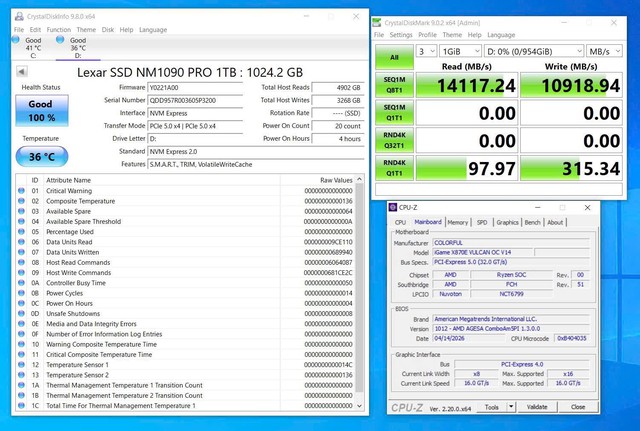
Task: Select CPU-Z model iGame X870E VULCAN OC
Action: pyautogui.click(x=482, y=252)
